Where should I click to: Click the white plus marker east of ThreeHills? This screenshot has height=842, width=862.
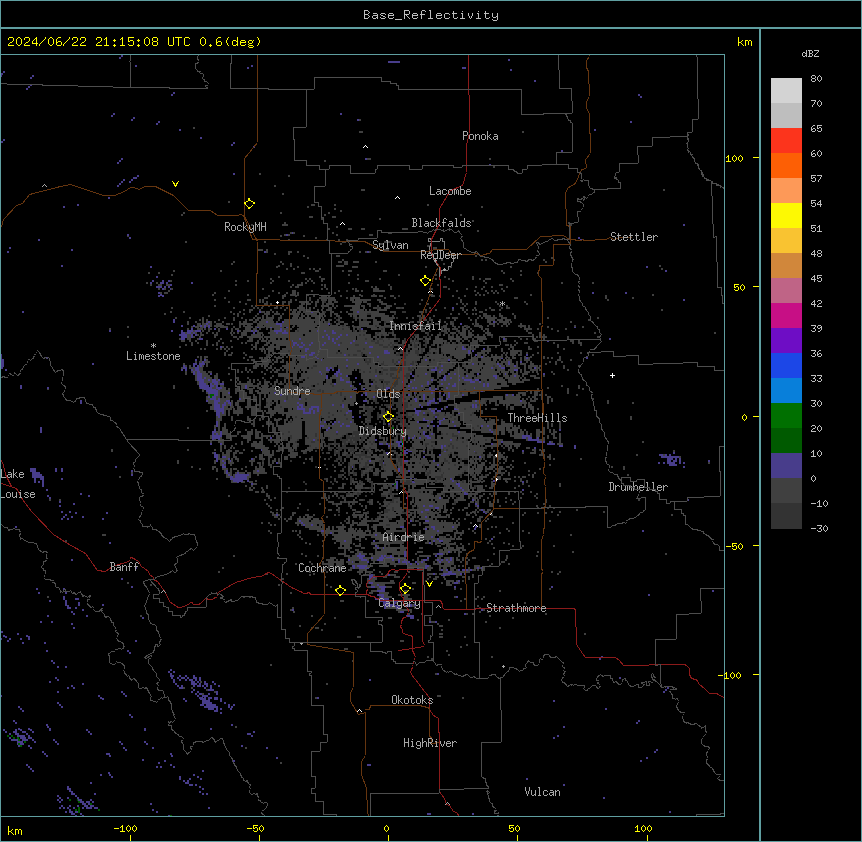pos(612,375)
